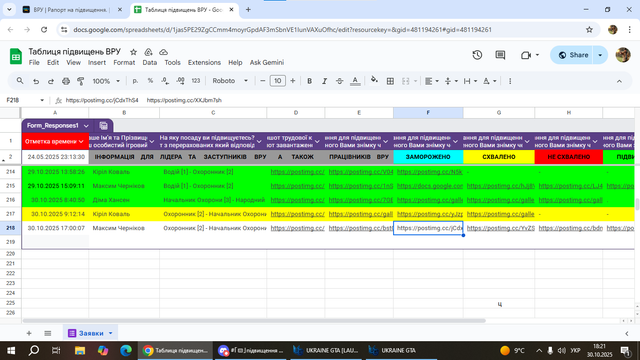Select the СХВАЛЕНО yellow cell
This screenshot has width=640, height=360.
[499, 157]
